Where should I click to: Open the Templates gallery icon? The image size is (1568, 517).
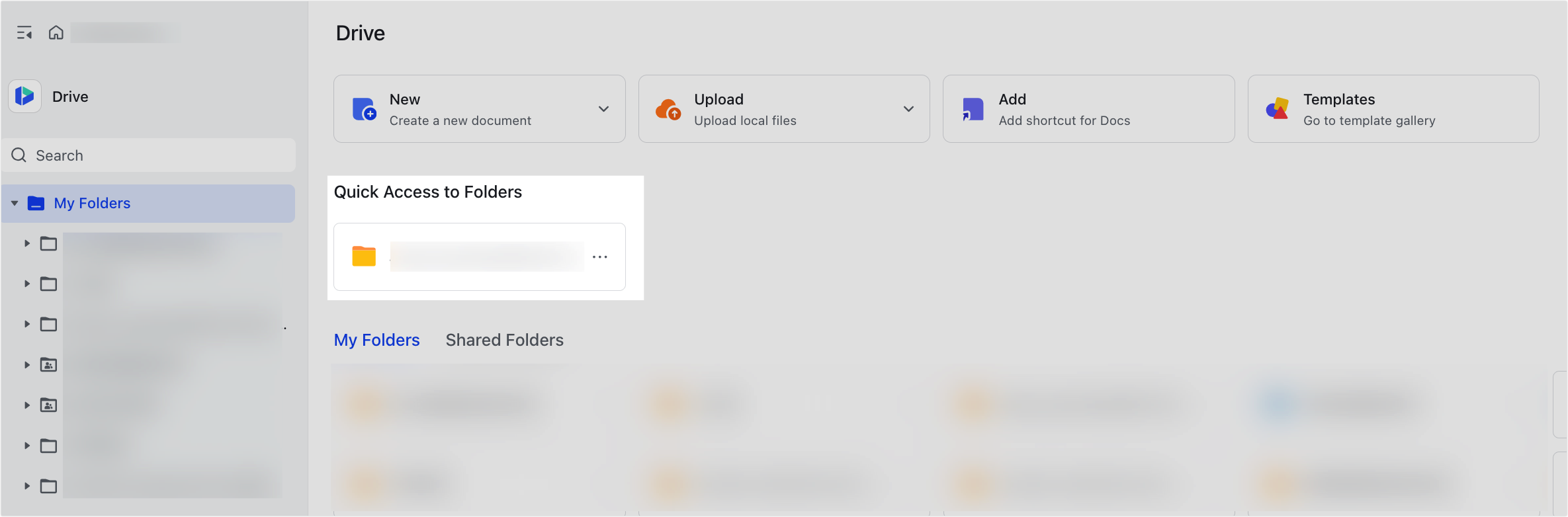[x=1278, y=108]
